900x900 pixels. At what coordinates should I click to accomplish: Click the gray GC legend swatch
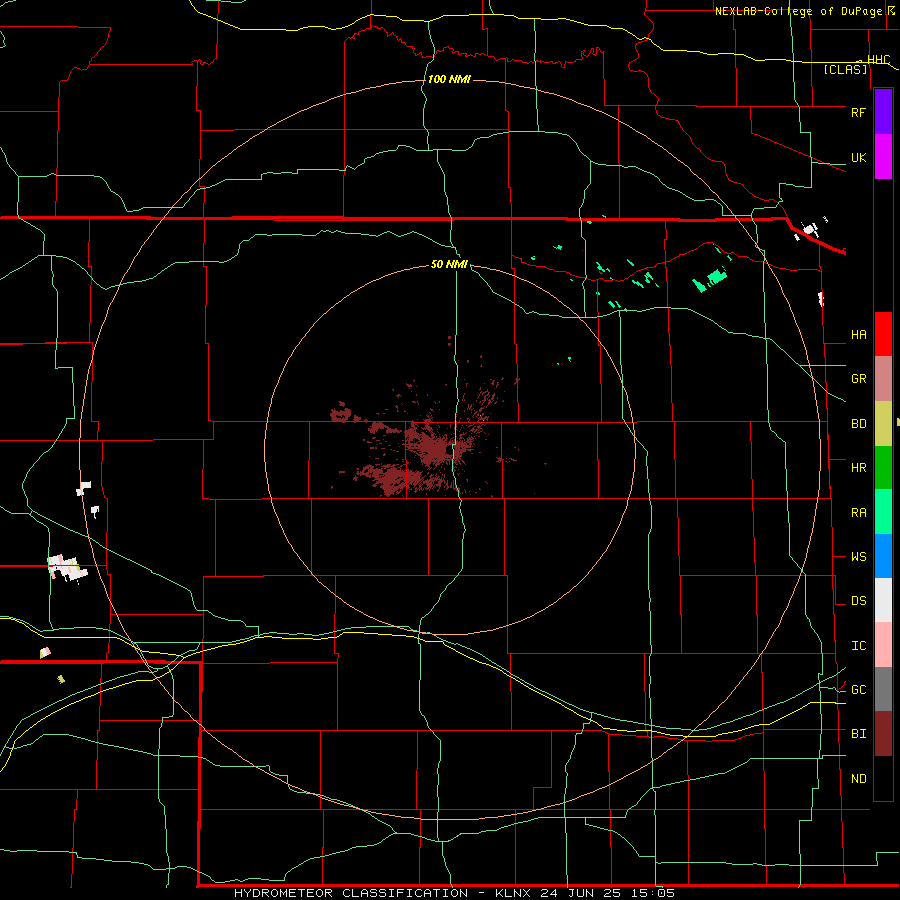pyautogui.click(x=883, y=689)
